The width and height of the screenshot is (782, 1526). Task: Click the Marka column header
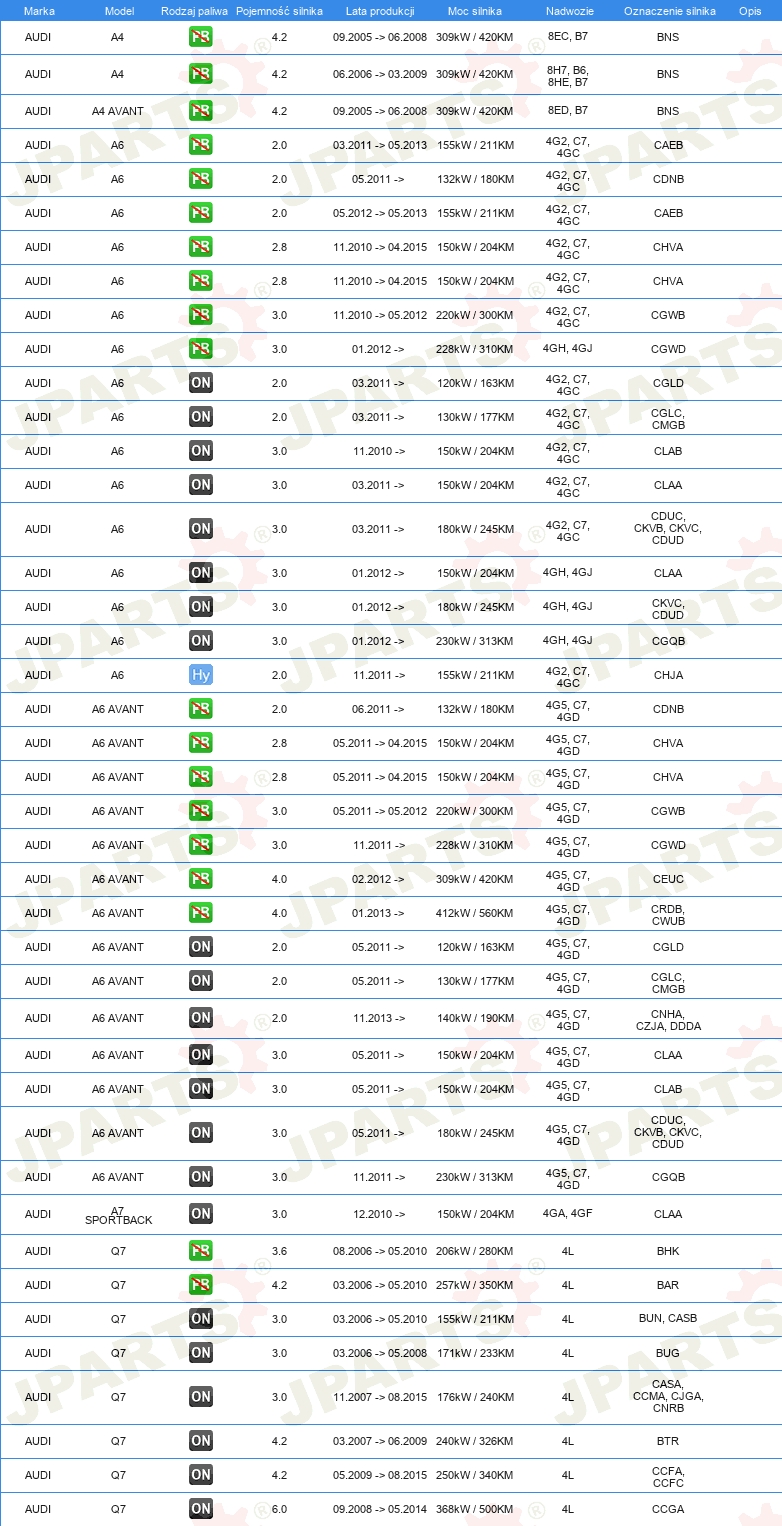pos(39,10)
